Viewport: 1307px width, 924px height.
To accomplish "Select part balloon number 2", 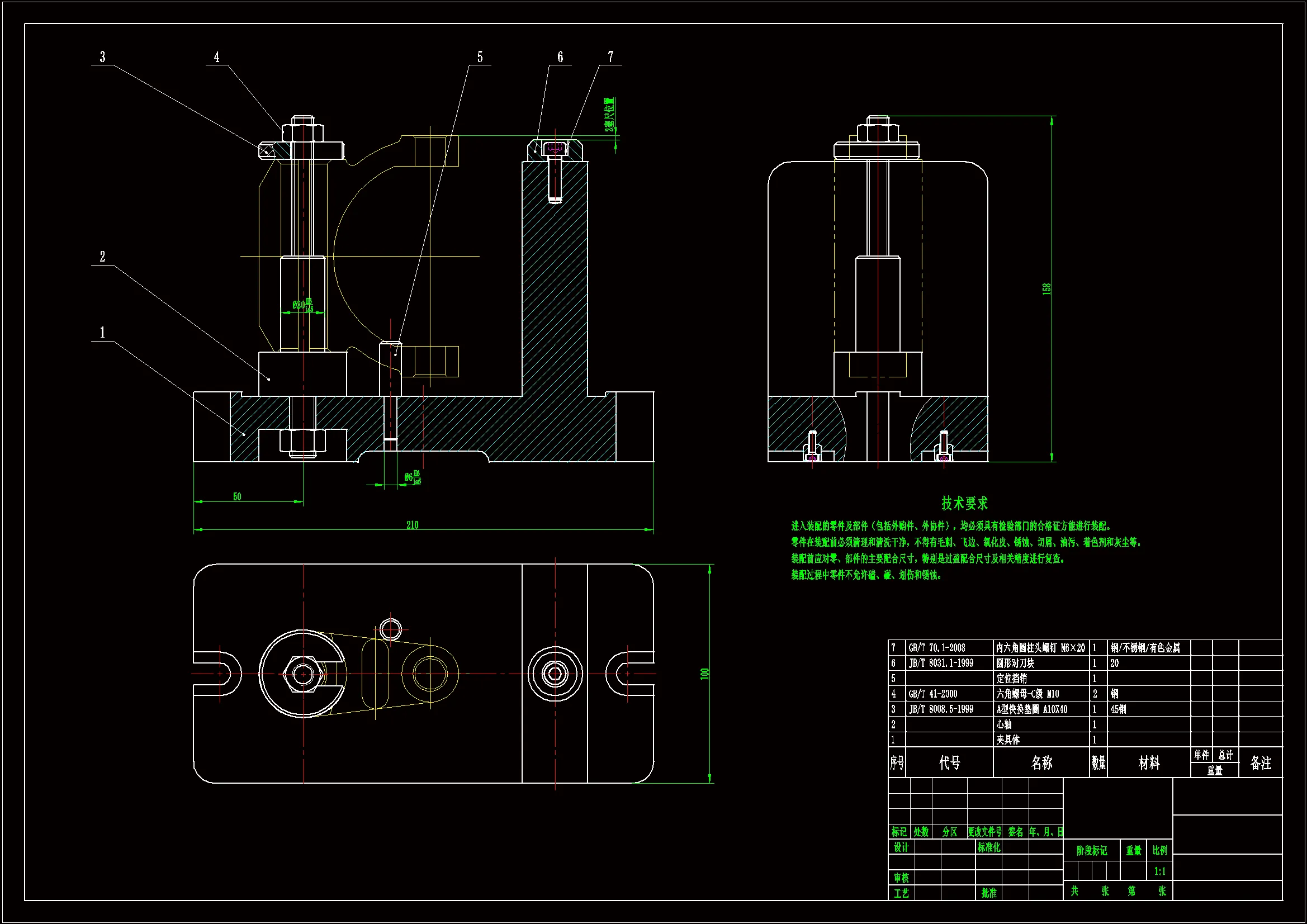I will pos(102,257).
